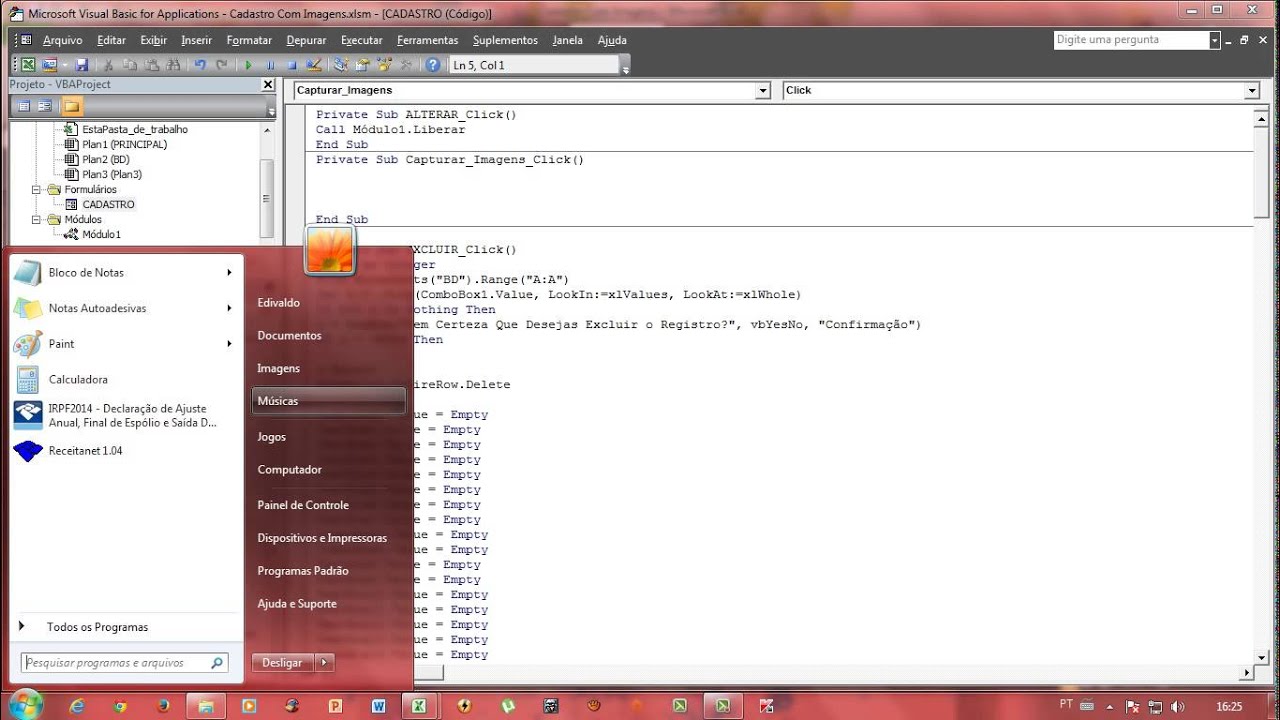Open Bloco de Notas from Start menu
Image resolution: width=1280 pixels, height=720 pixels.
coord(125,272)
